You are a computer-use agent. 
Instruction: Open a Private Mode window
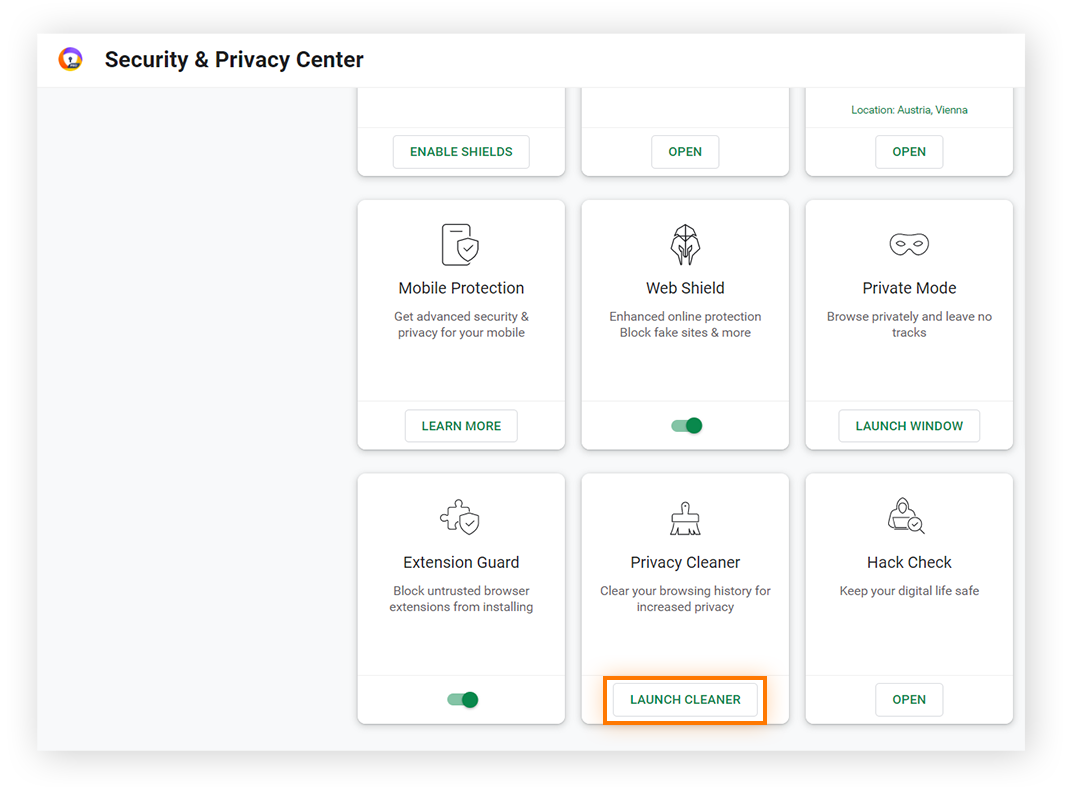909,426
